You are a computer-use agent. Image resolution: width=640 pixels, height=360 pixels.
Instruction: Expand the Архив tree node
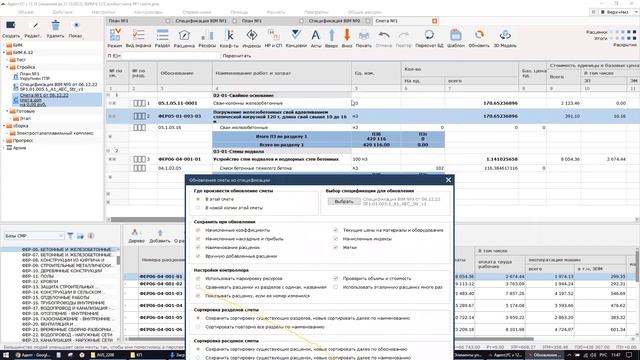coord(4,148)
